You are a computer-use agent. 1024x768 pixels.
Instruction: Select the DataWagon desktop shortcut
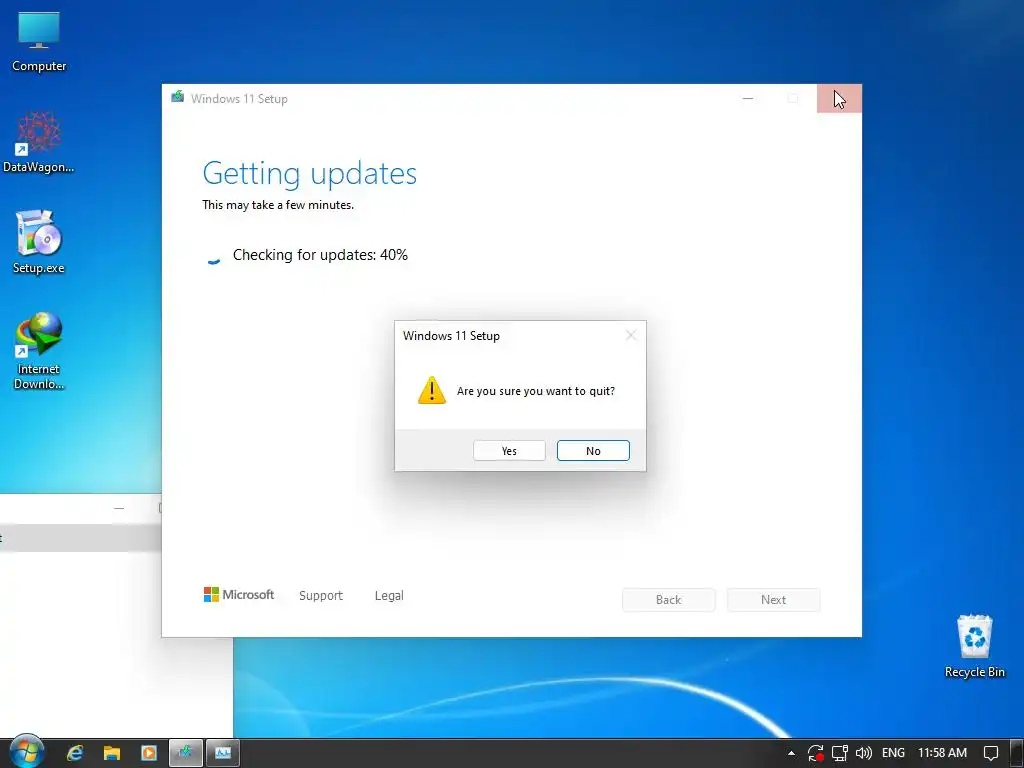point(39,142)
